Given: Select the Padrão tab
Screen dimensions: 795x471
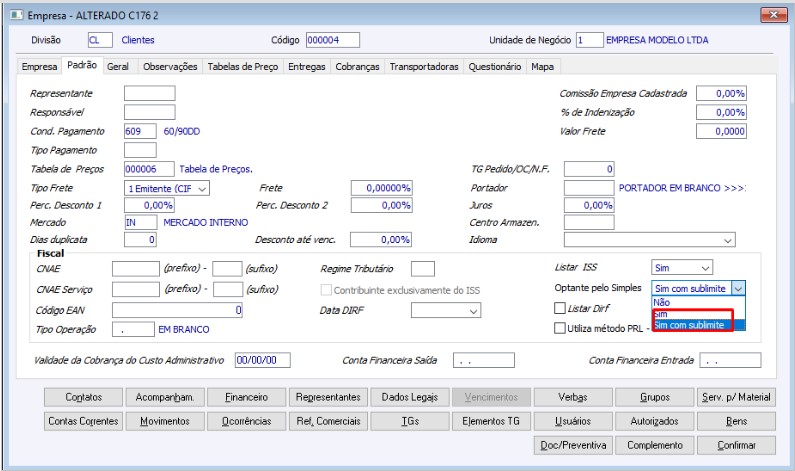Looking at the screenshot, I should (x=82, y=65).
